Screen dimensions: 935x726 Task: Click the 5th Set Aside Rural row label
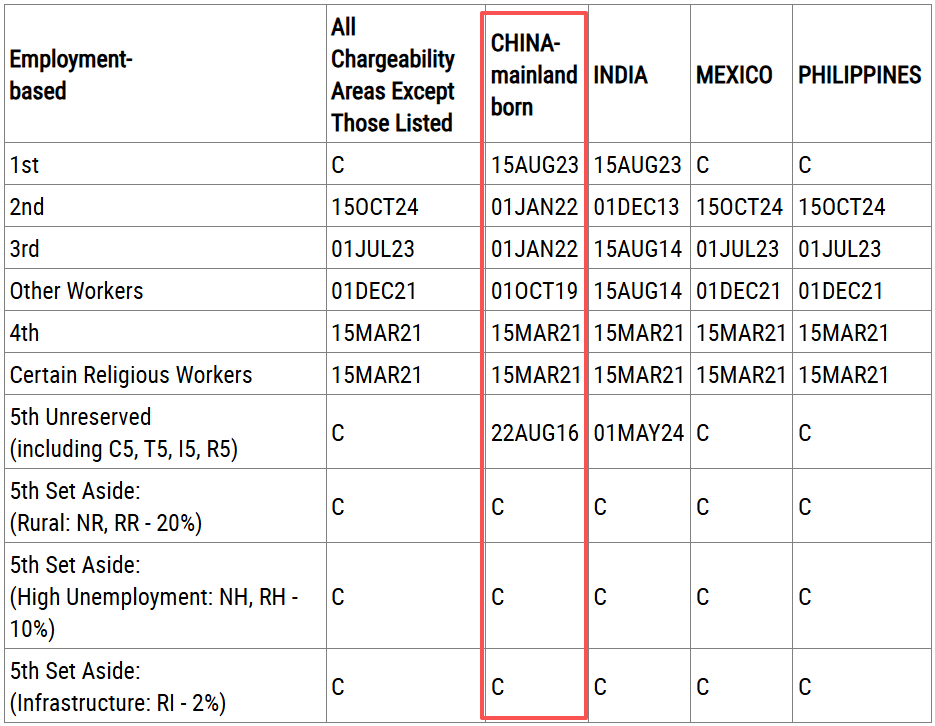106,507
